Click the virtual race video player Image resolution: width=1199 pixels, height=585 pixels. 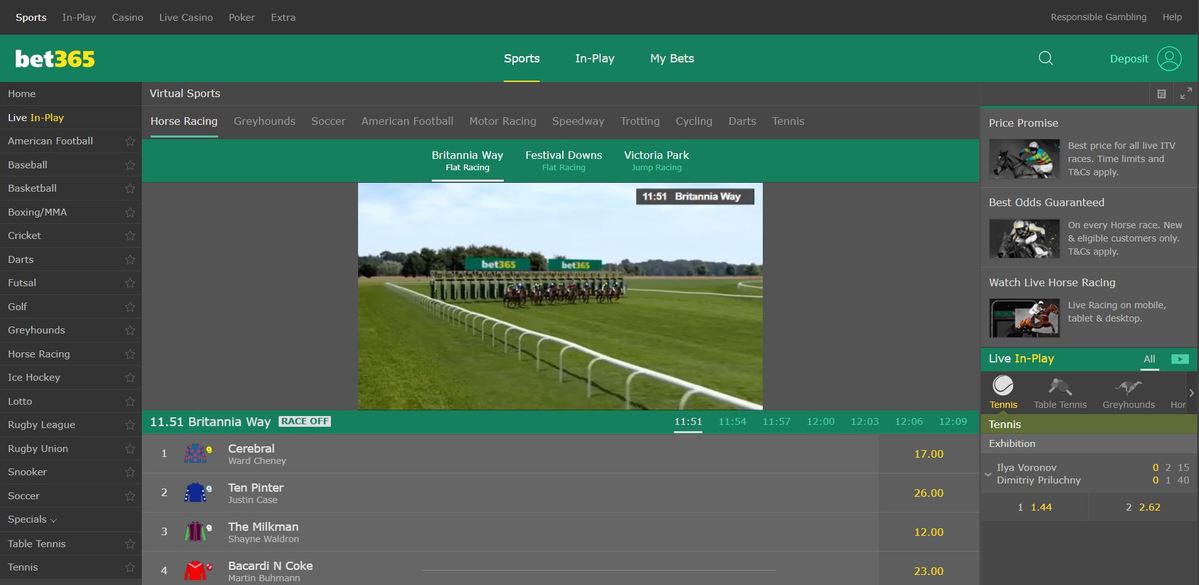pos(560,296)
